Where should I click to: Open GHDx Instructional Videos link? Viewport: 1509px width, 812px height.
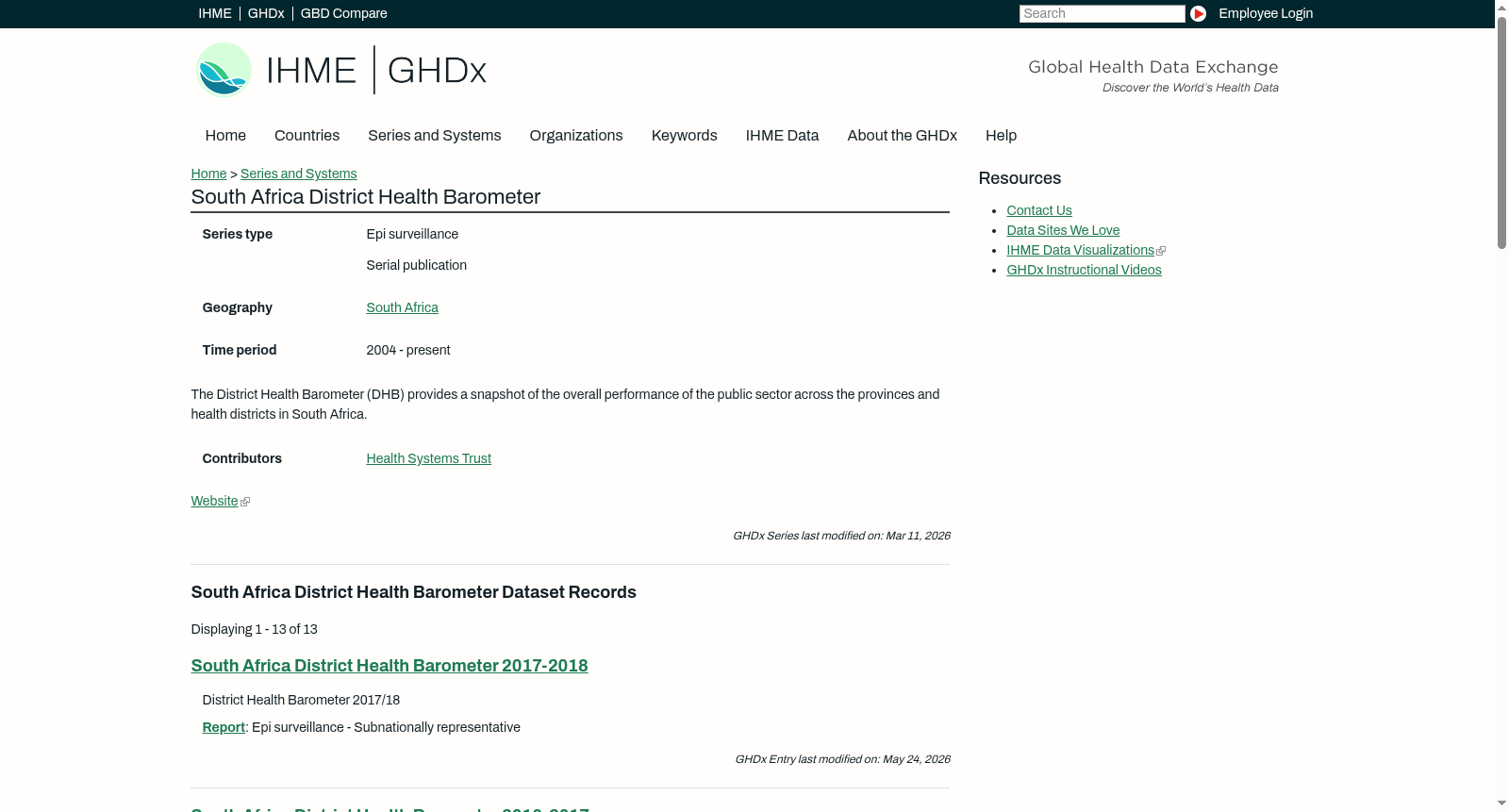point(1085,270)
